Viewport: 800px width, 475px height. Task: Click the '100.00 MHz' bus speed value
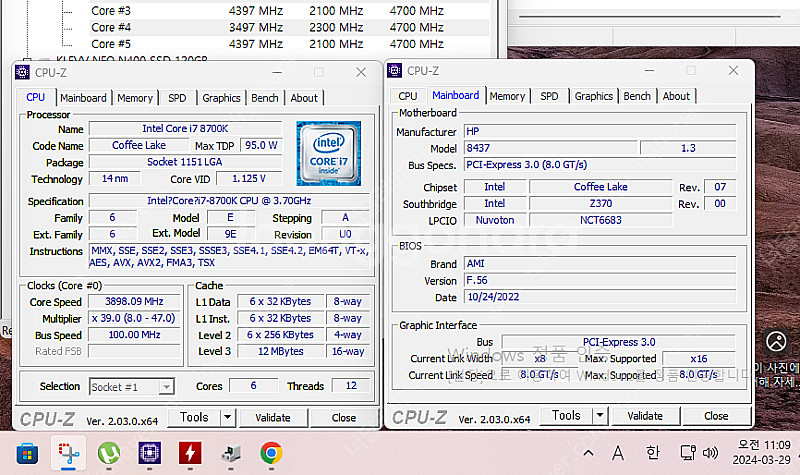(x=134, y=335)
